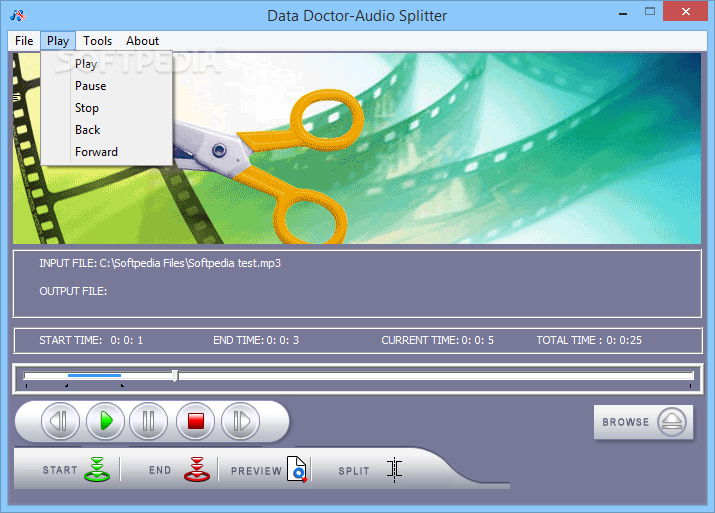The image size is (715, 513).
Task: Click the green play round button
Action: 105,421
